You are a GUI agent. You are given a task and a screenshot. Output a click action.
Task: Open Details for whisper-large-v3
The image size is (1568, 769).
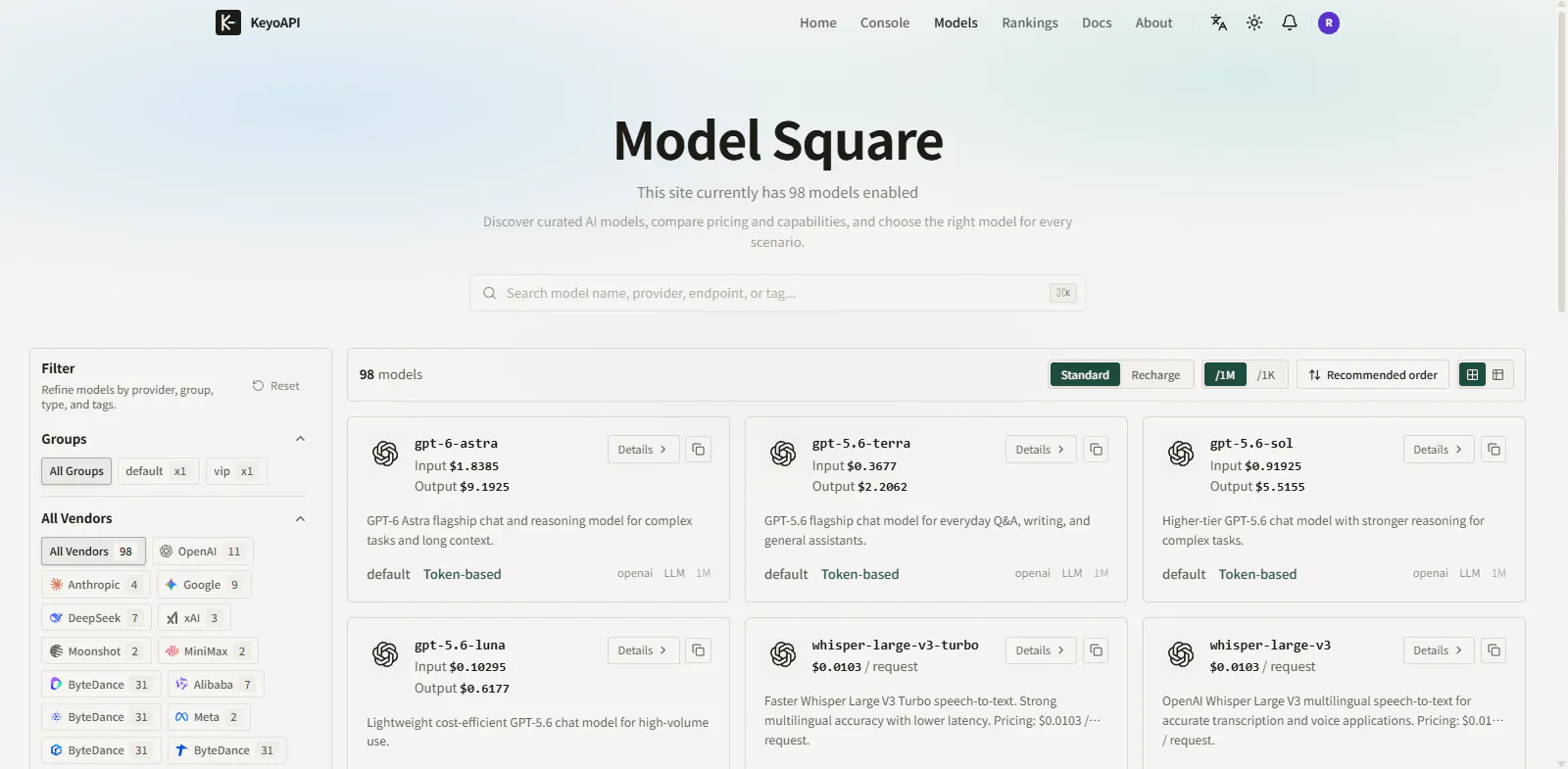click(1439, 650)
